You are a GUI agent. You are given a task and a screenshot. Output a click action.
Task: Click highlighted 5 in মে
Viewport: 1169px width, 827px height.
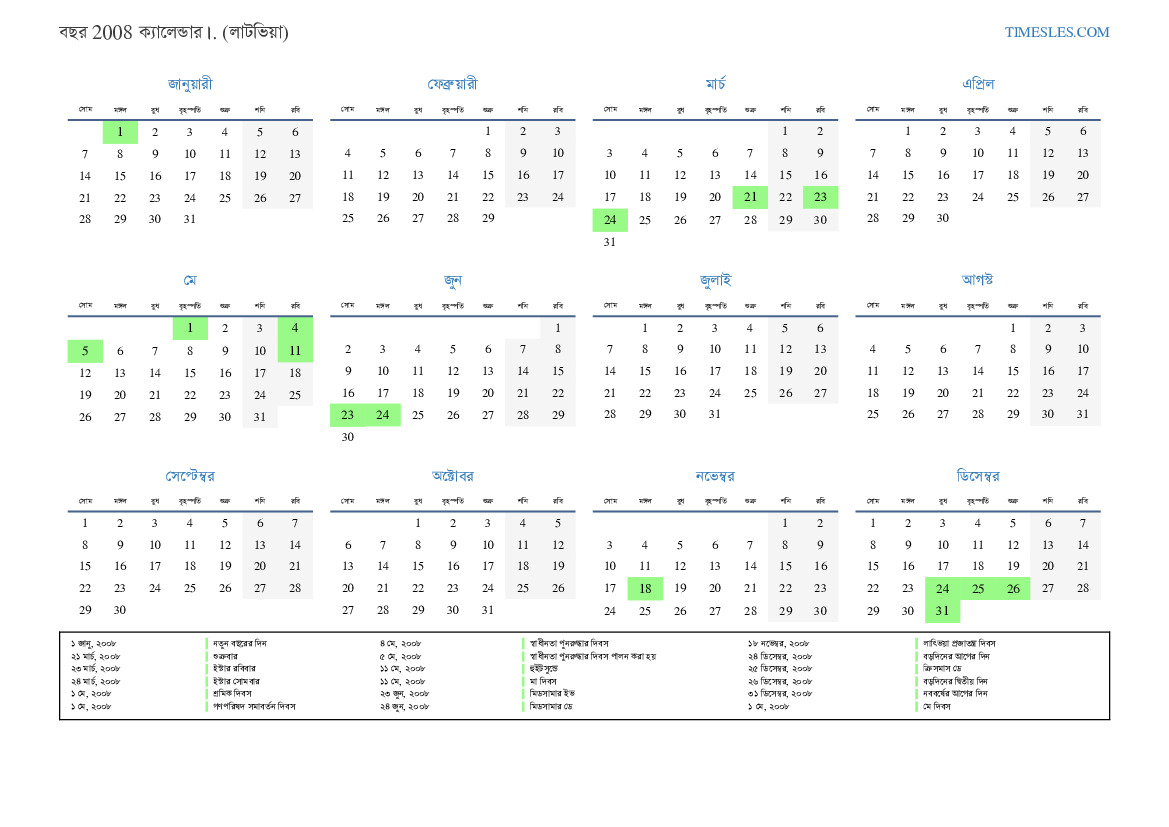85,350
